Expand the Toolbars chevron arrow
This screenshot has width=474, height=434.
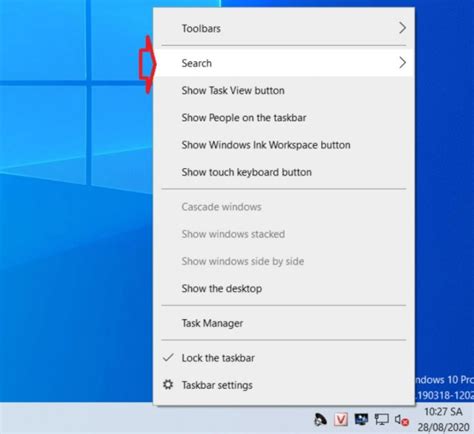point(403,28)
